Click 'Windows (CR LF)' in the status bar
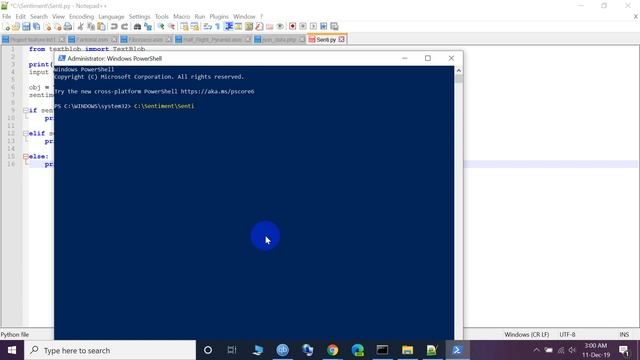Screen dimensions: 640x360 click(527, 334)
